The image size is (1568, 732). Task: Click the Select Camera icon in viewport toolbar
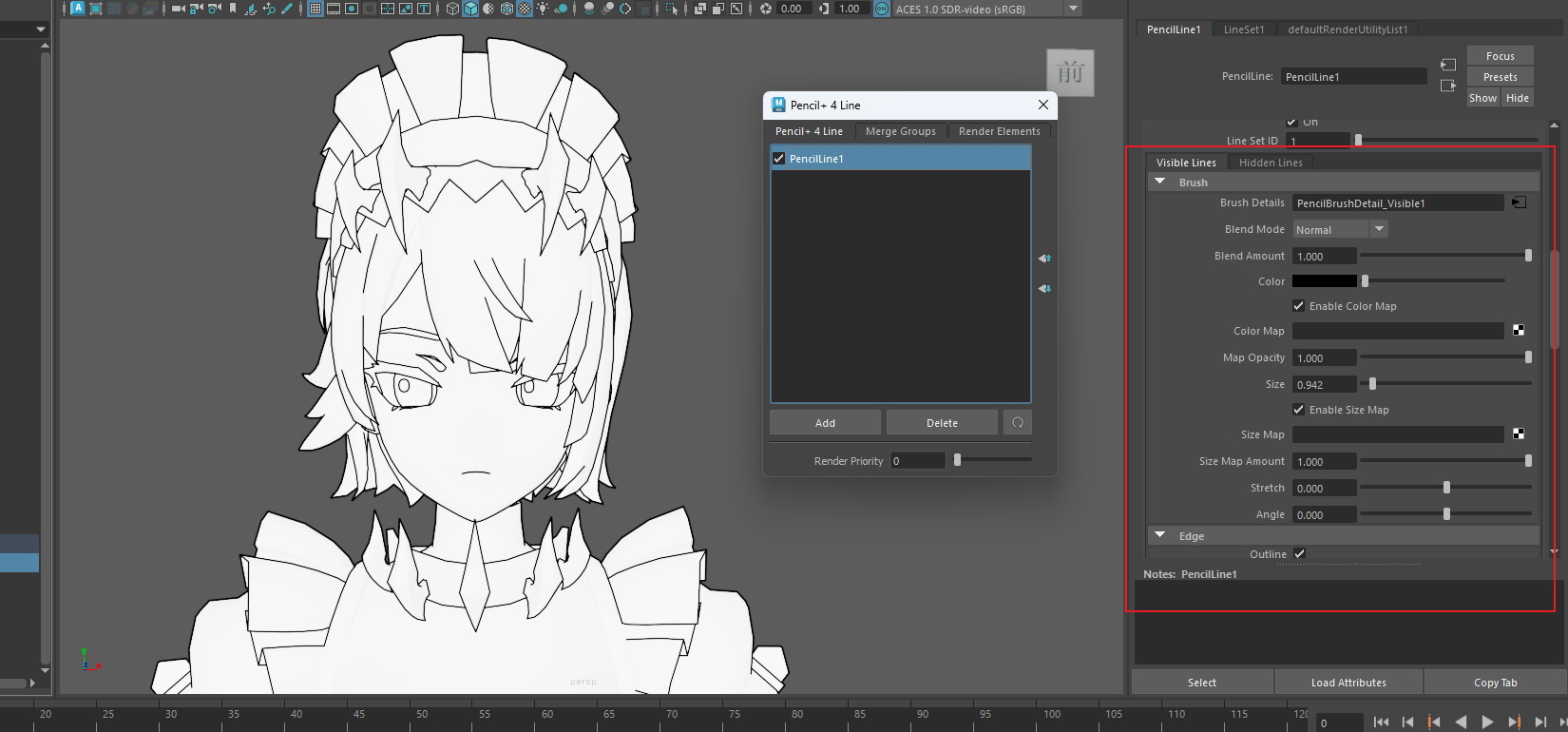[179, 9]
